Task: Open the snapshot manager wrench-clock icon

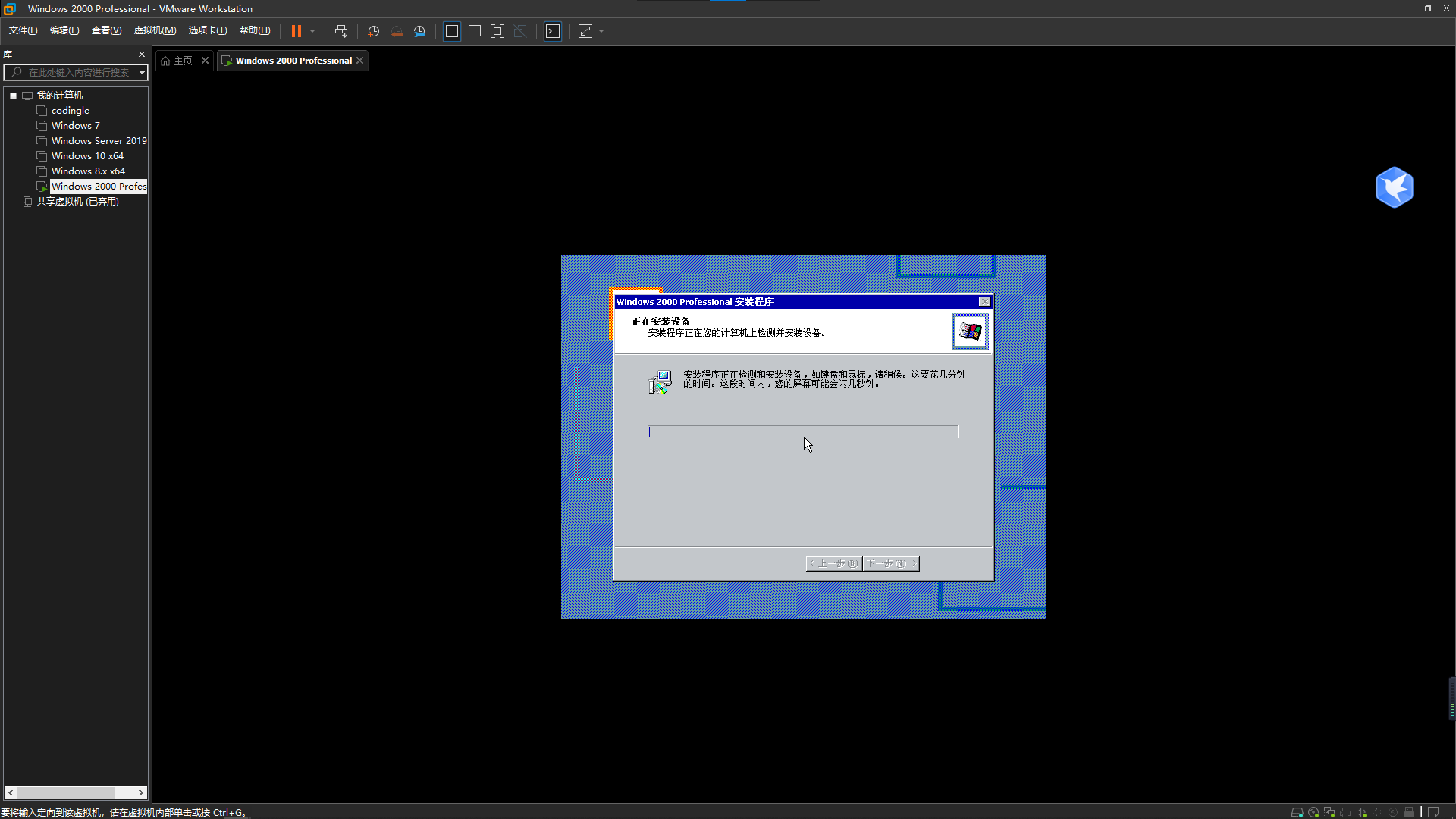Action: click(x=419, y=31)
